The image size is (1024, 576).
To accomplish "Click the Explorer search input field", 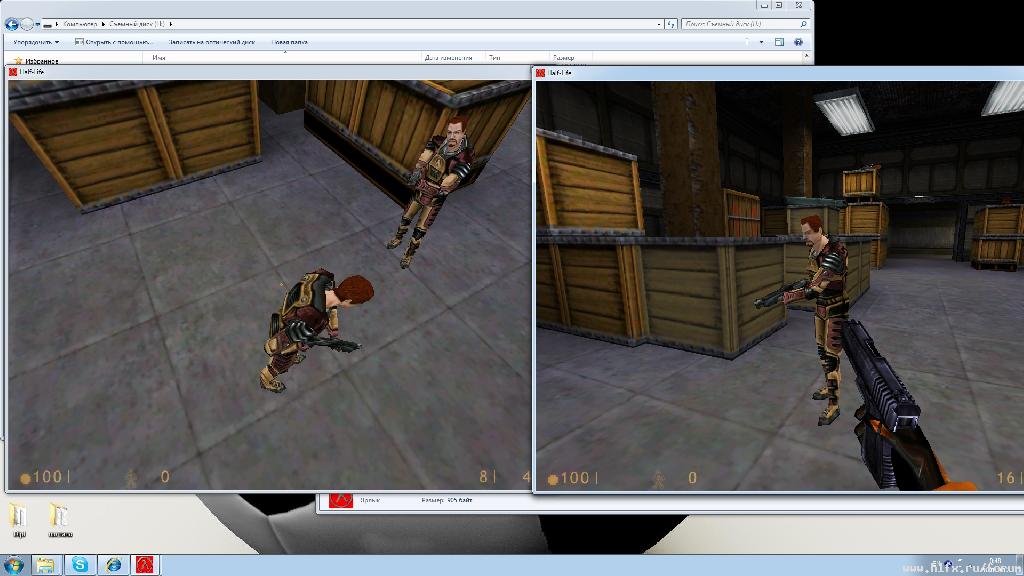I will coord(740,23).
